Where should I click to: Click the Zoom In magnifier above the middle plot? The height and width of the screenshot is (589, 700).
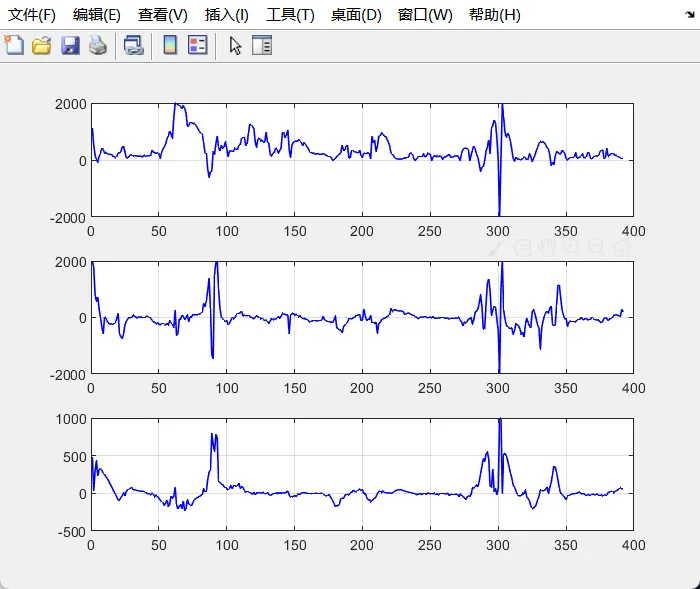[571, 247]
